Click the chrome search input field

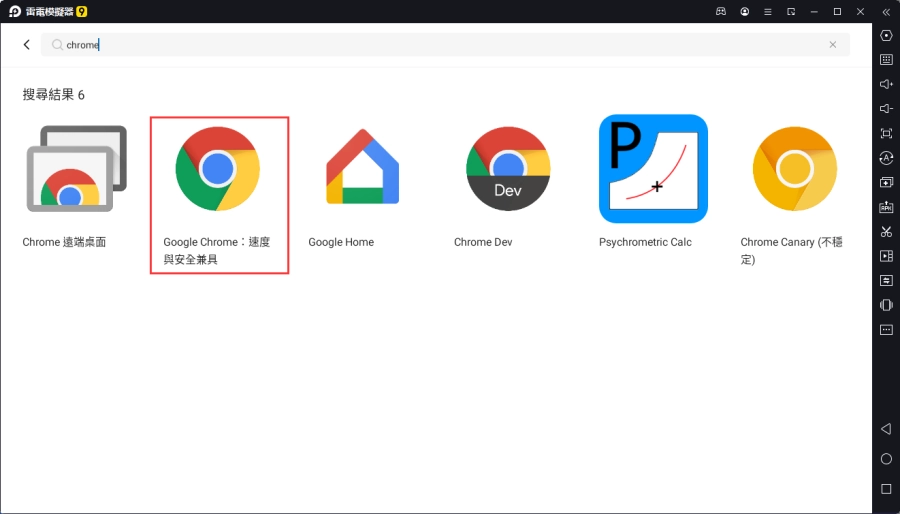pos(445,45)
